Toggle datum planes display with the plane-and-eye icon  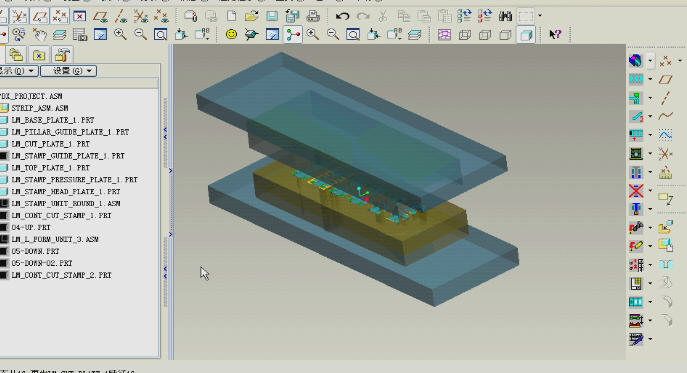pyautogui.click(x=100, y=16)
